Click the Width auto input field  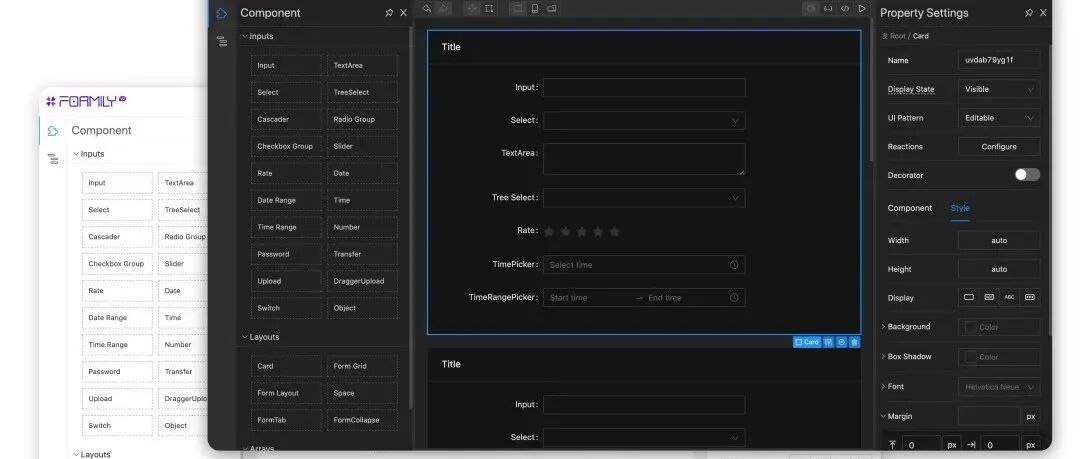999,241
